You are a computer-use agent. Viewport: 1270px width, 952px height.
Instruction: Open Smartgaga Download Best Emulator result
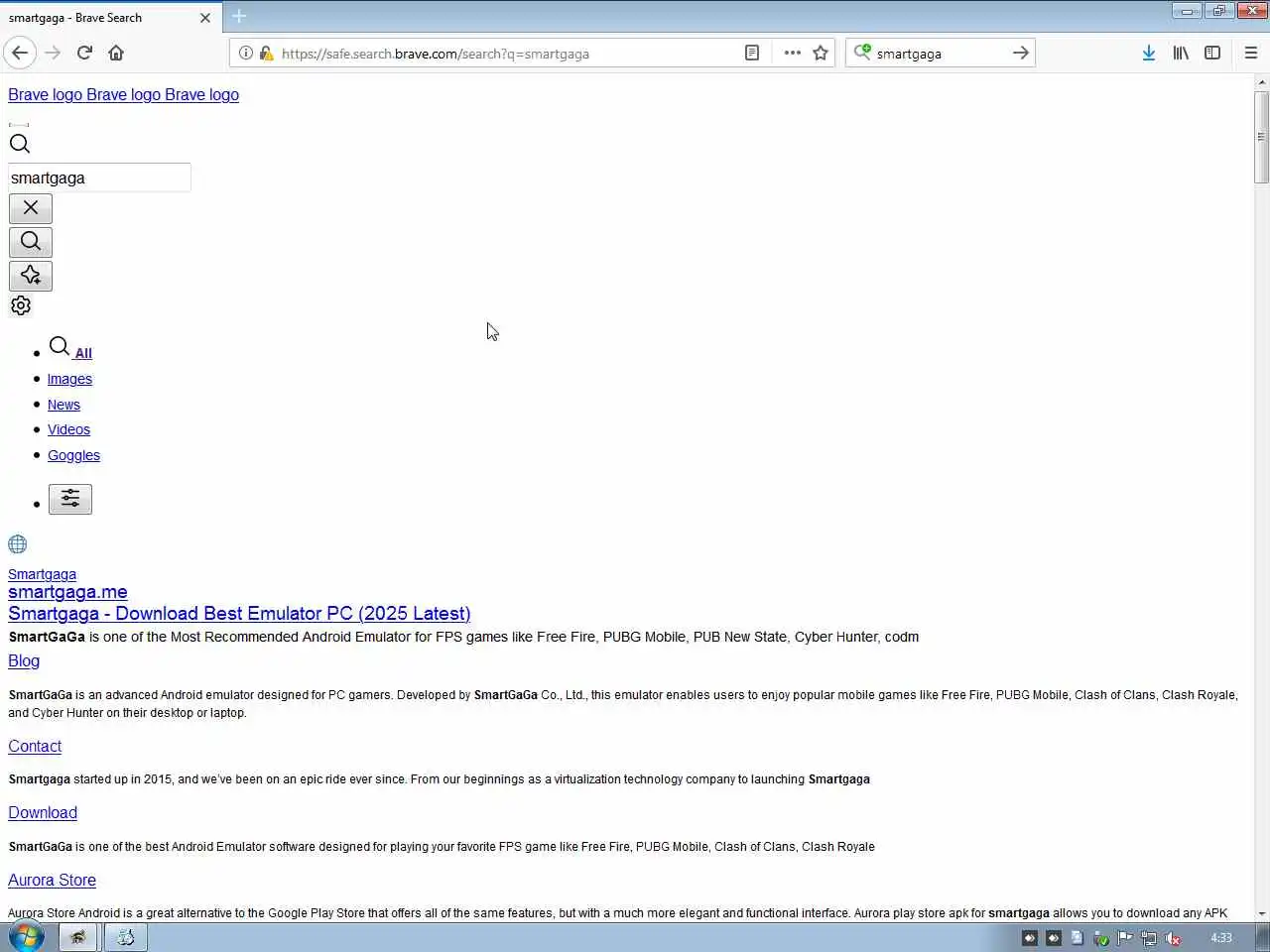click(239, 614)
